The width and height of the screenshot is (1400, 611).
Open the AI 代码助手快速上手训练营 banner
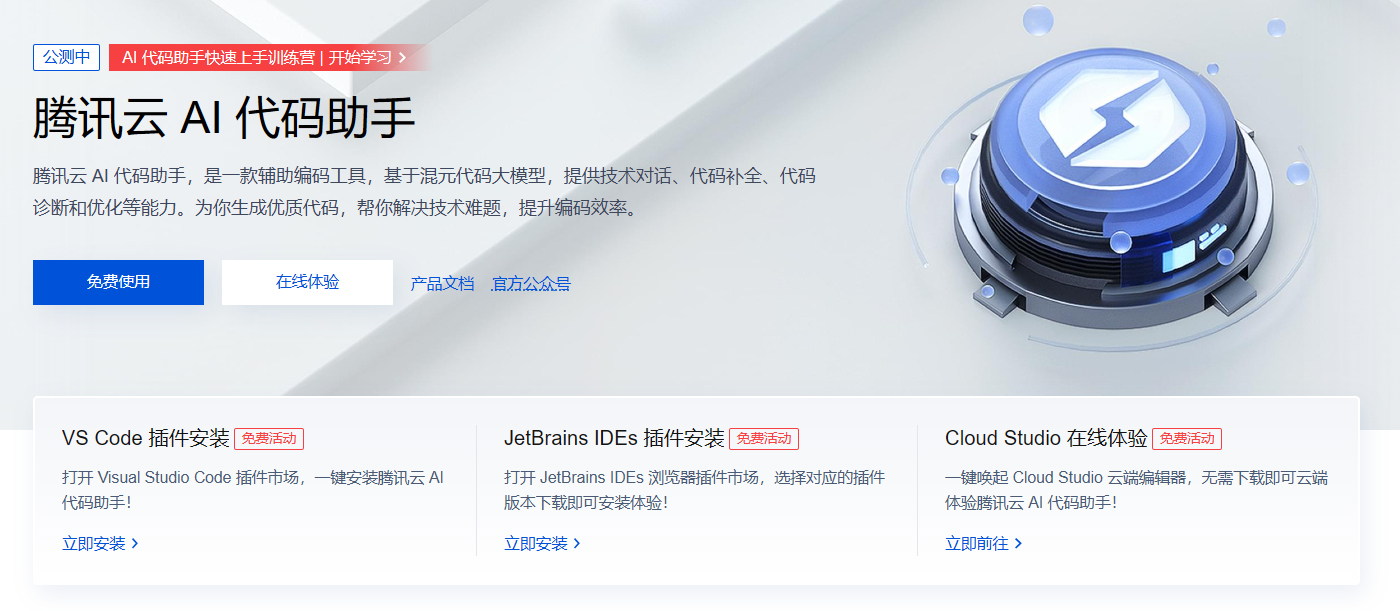click(269, 57)
